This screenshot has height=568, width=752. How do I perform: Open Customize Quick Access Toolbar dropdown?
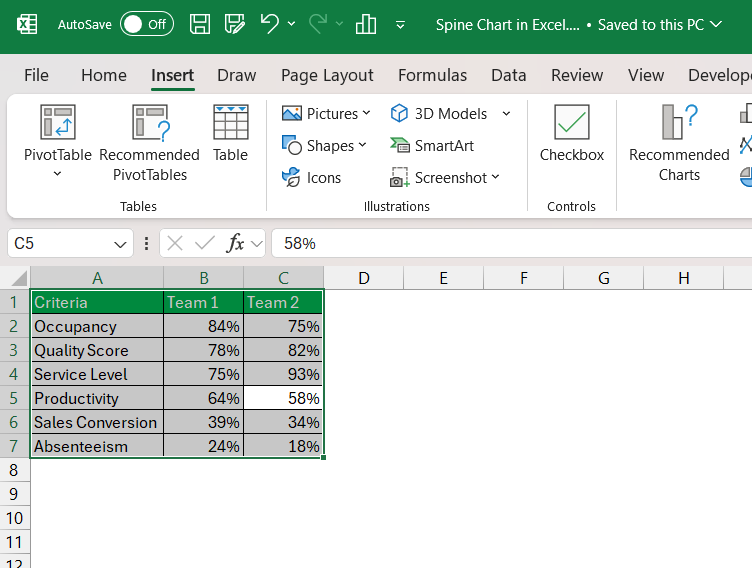(400, 24)
